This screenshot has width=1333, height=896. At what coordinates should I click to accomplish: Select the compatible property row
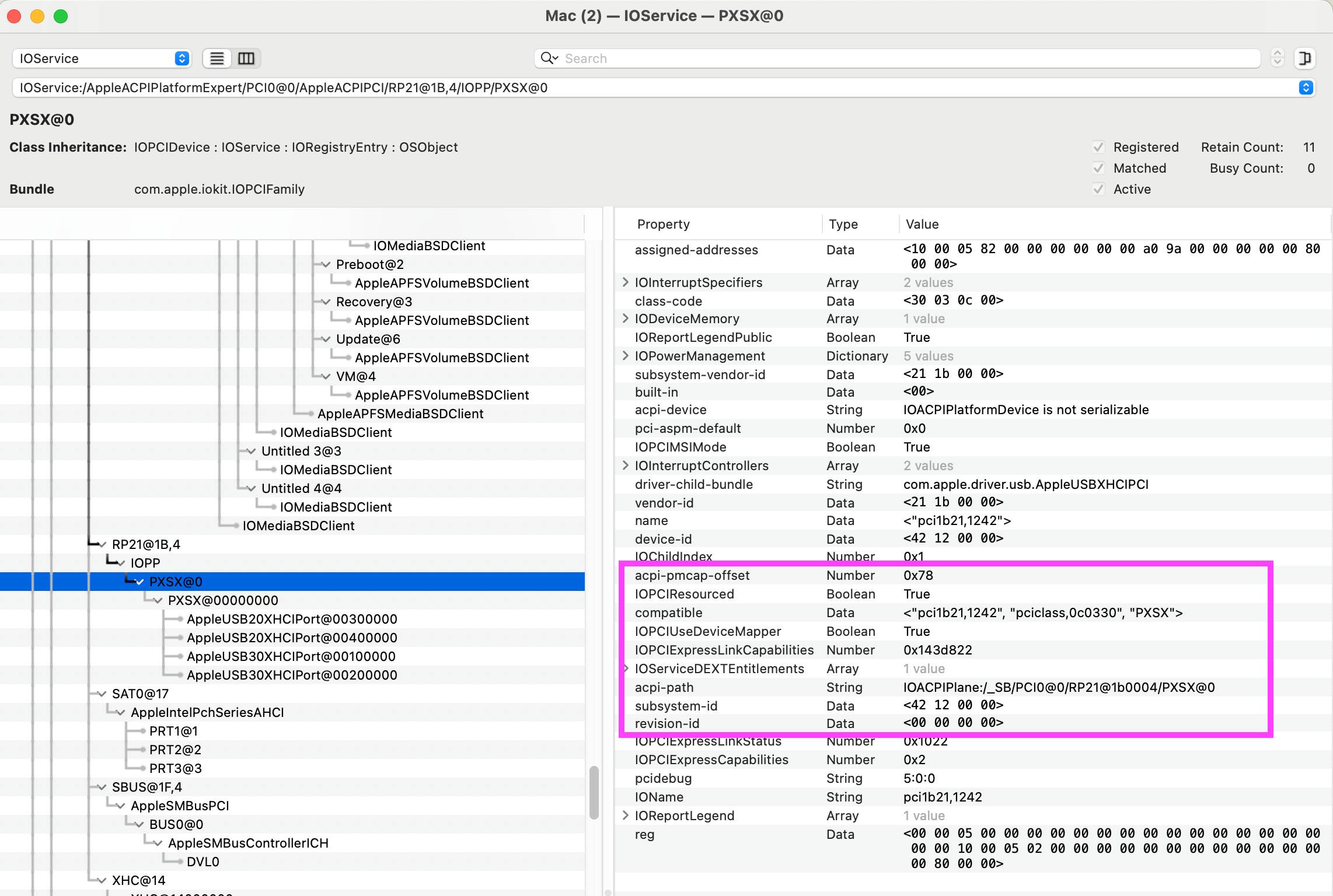[x=973, y=612]
